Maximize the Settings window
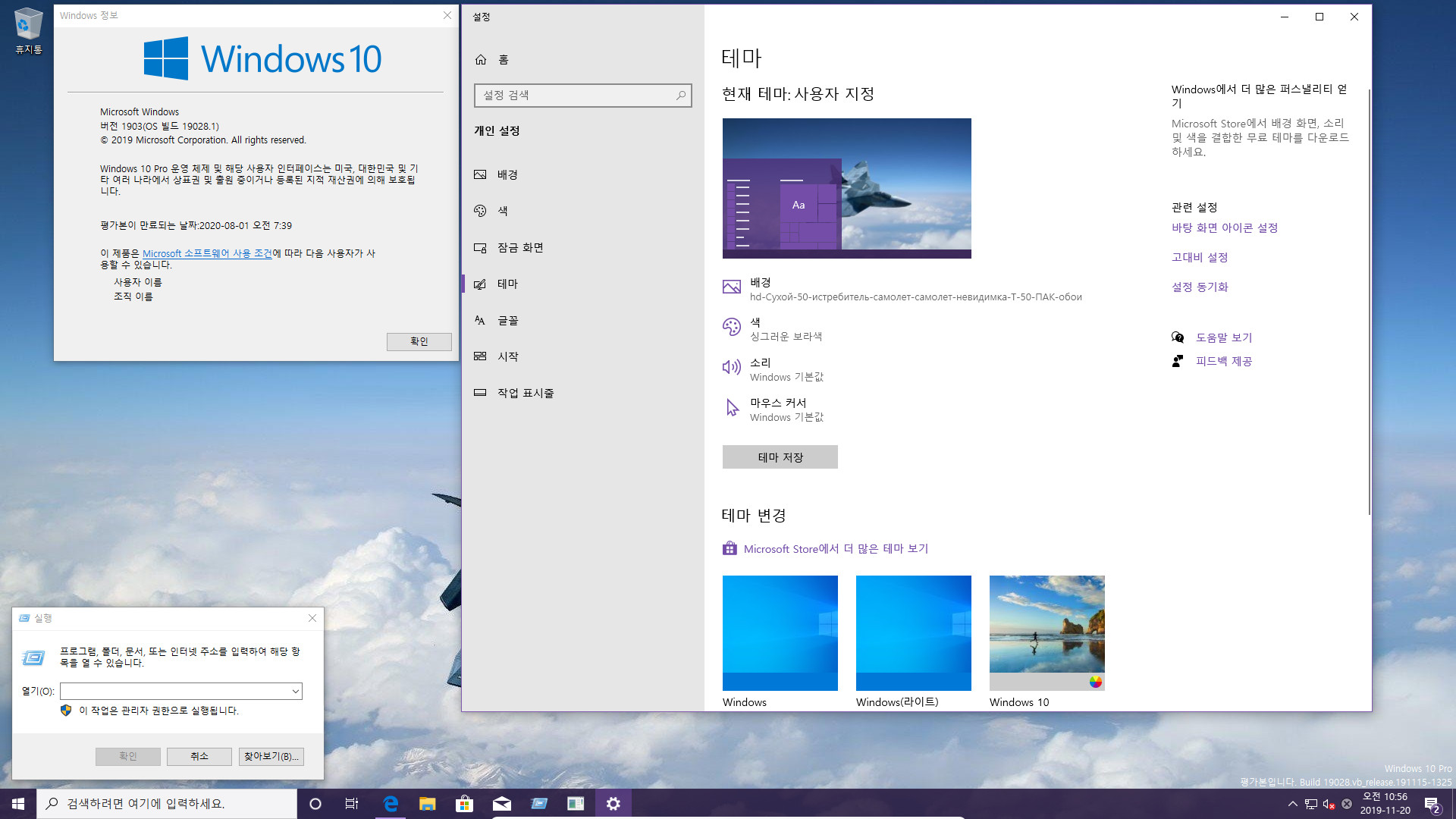The height and width of the screenshot is (819, 1456). [x=1319, y=17]
